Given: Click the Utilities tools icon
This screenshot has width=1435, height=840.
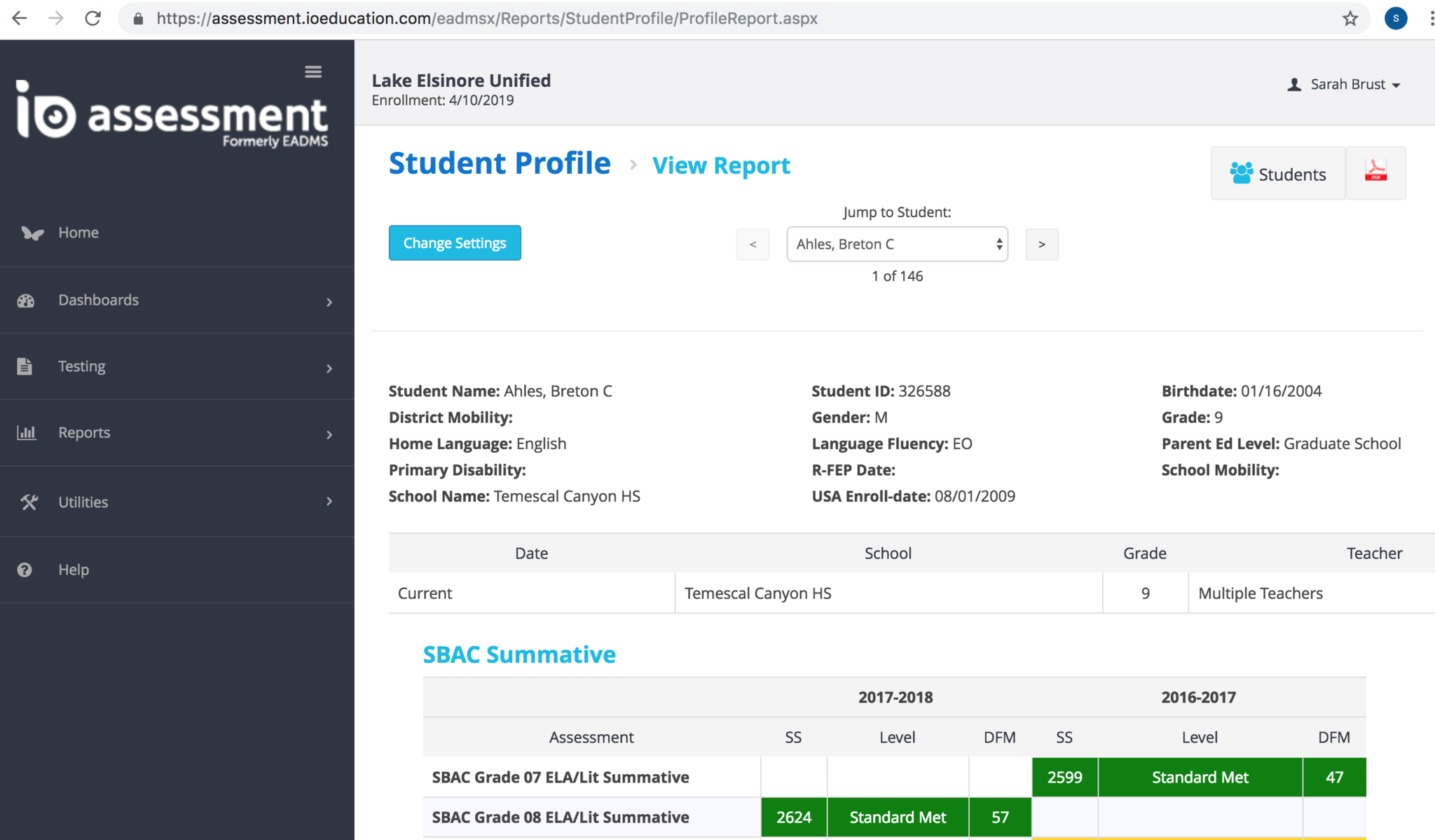Looking at the screenshot, I should [29, 502].
